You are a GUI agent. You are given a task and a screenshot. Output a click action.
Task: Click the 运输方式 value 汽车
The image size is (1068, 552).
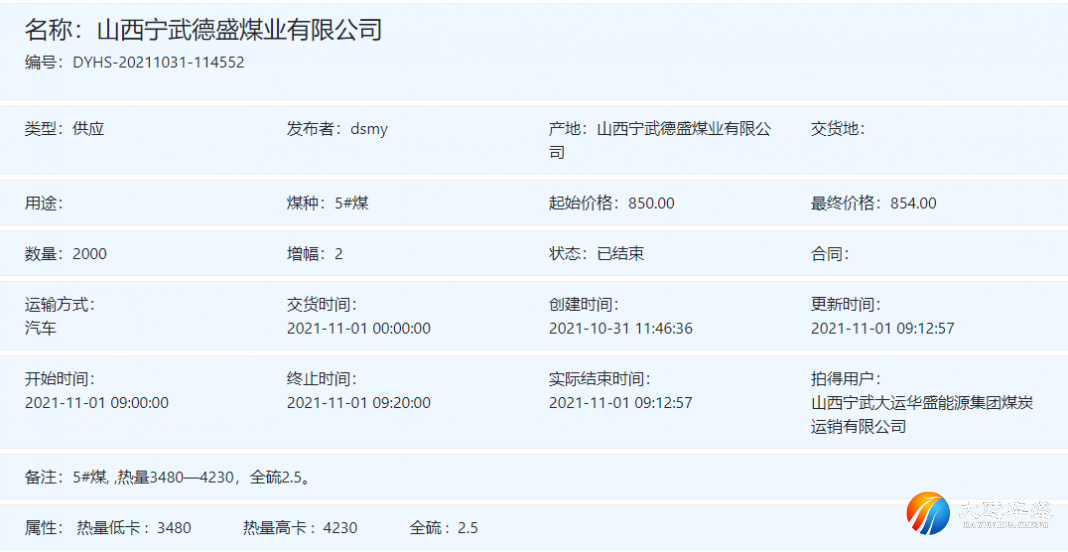[41, 328]
